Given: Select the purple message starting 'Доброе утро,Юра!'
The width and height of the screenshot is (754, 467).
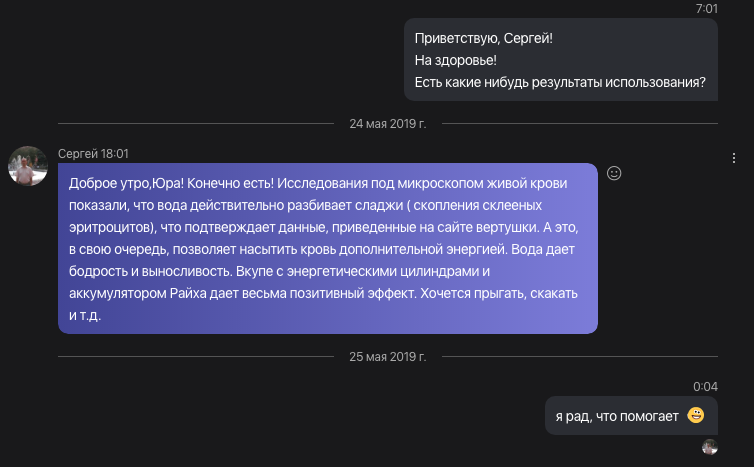Looking at the screenshot, I should 328,249.
